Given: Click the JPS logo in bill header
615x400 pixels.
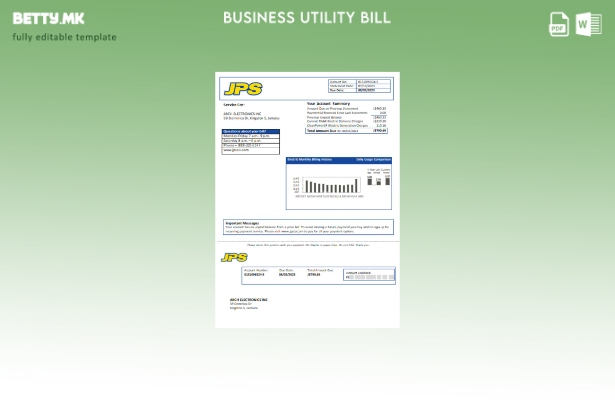Looking at the screenshot, I should tap(243, 88).
